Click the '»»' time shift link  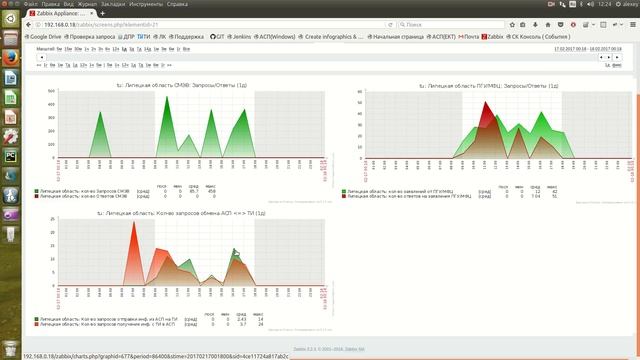(169, 65)
